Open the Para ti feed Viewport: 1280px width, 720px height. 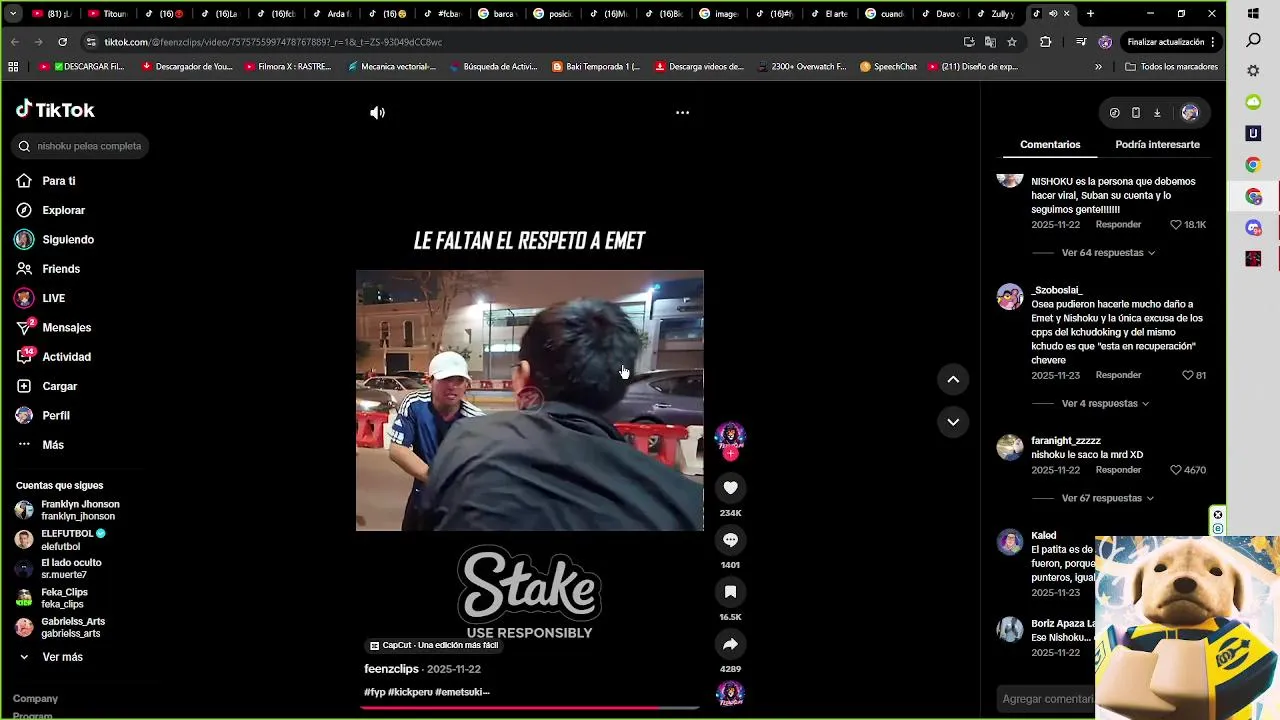(58, 181)
